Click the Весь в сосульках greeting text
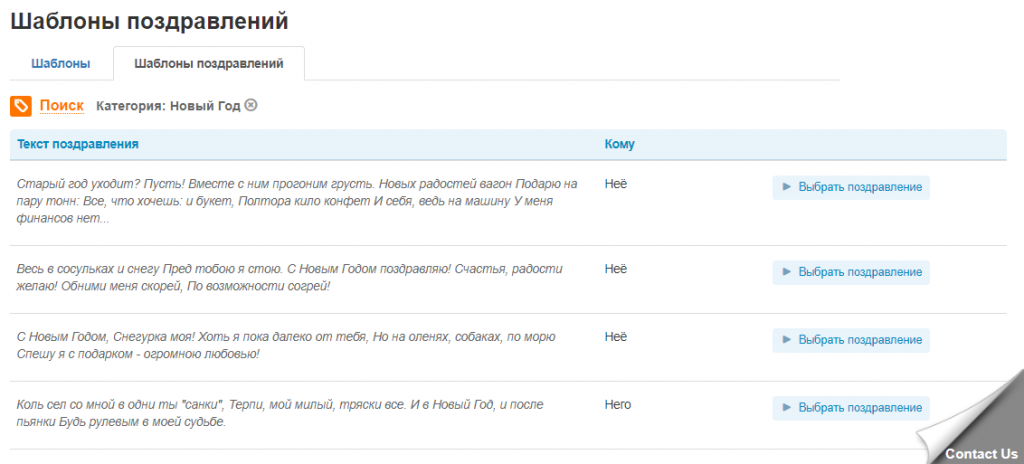This screenshot has width=1024, height=464. 290,277
